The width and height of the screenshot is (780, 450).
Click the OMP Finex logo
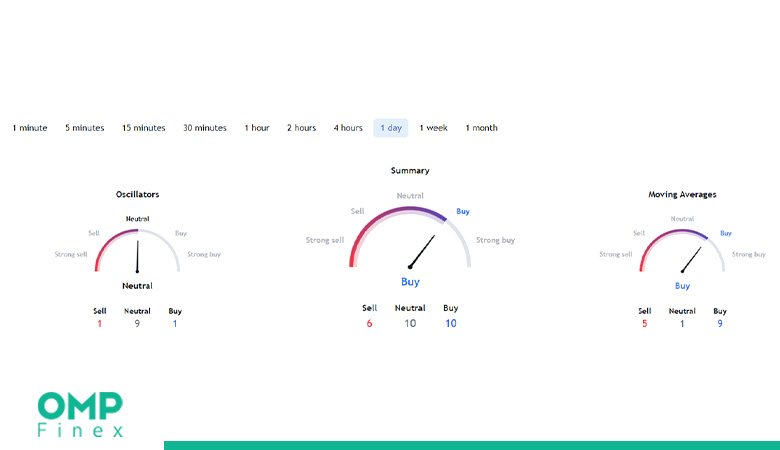[x=80, y=414]
